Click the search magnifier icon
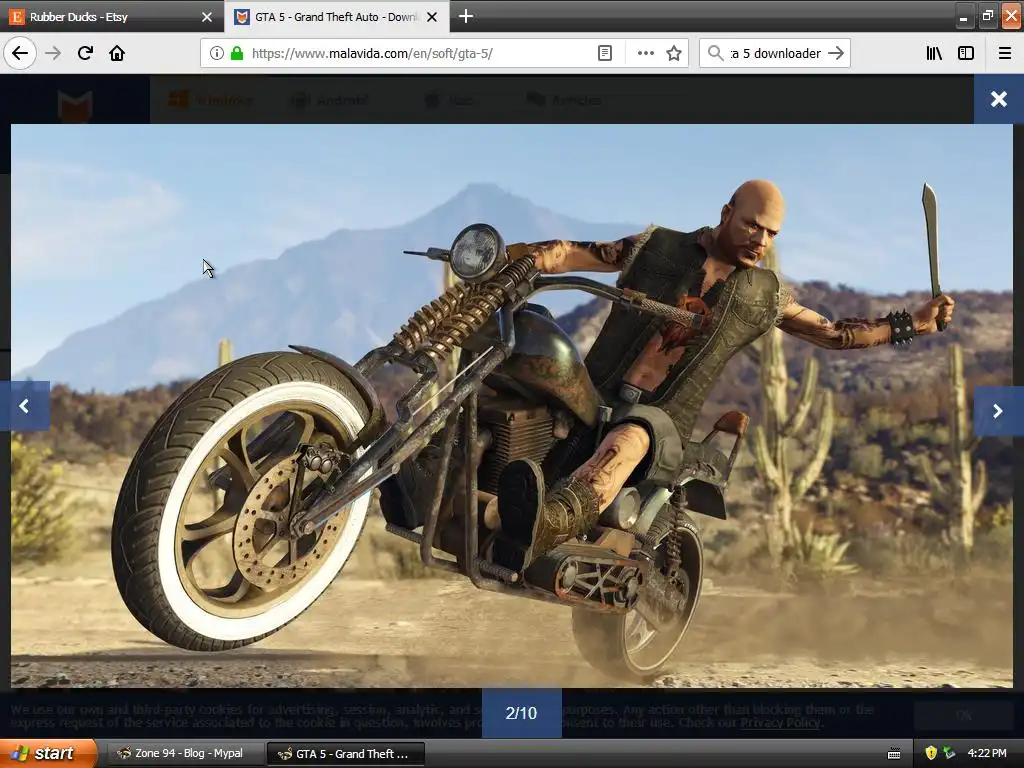 pos(715,53)
